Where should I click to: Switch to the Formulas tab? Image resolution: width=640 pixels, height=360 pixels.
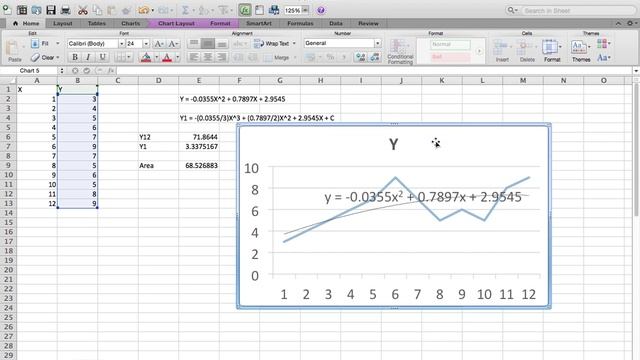pos(300,23)
